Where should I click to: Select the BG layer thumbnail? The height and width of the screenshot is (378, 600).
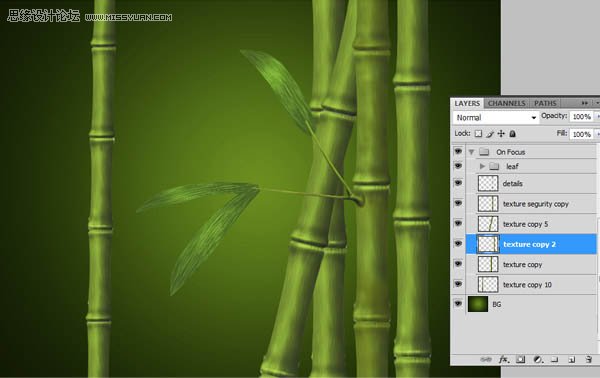pos(478,304)
